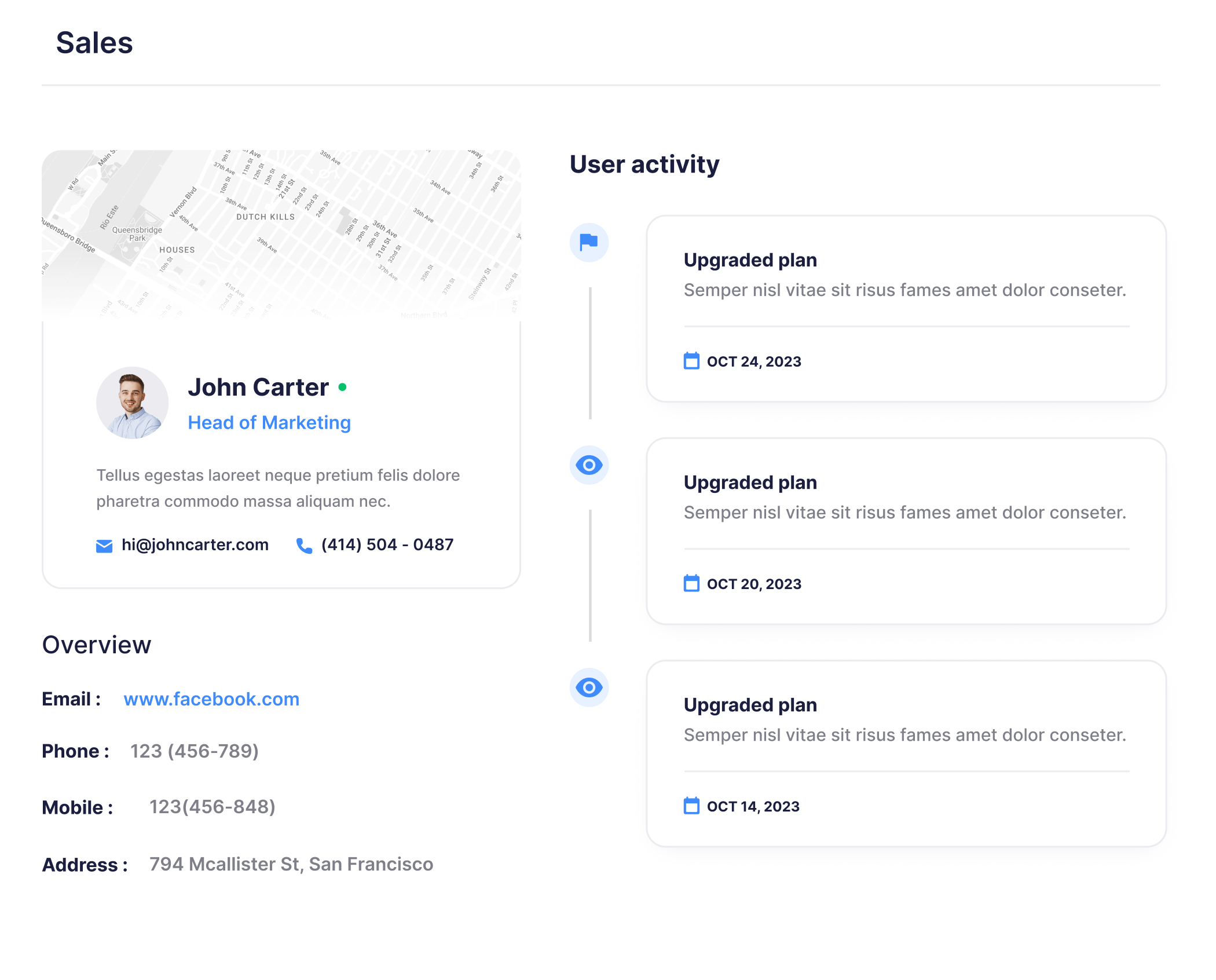This screenshot has width=1216, height=980.
Task: Open the www.facebook.com link in Overview
Action: [x=211, y=699]
